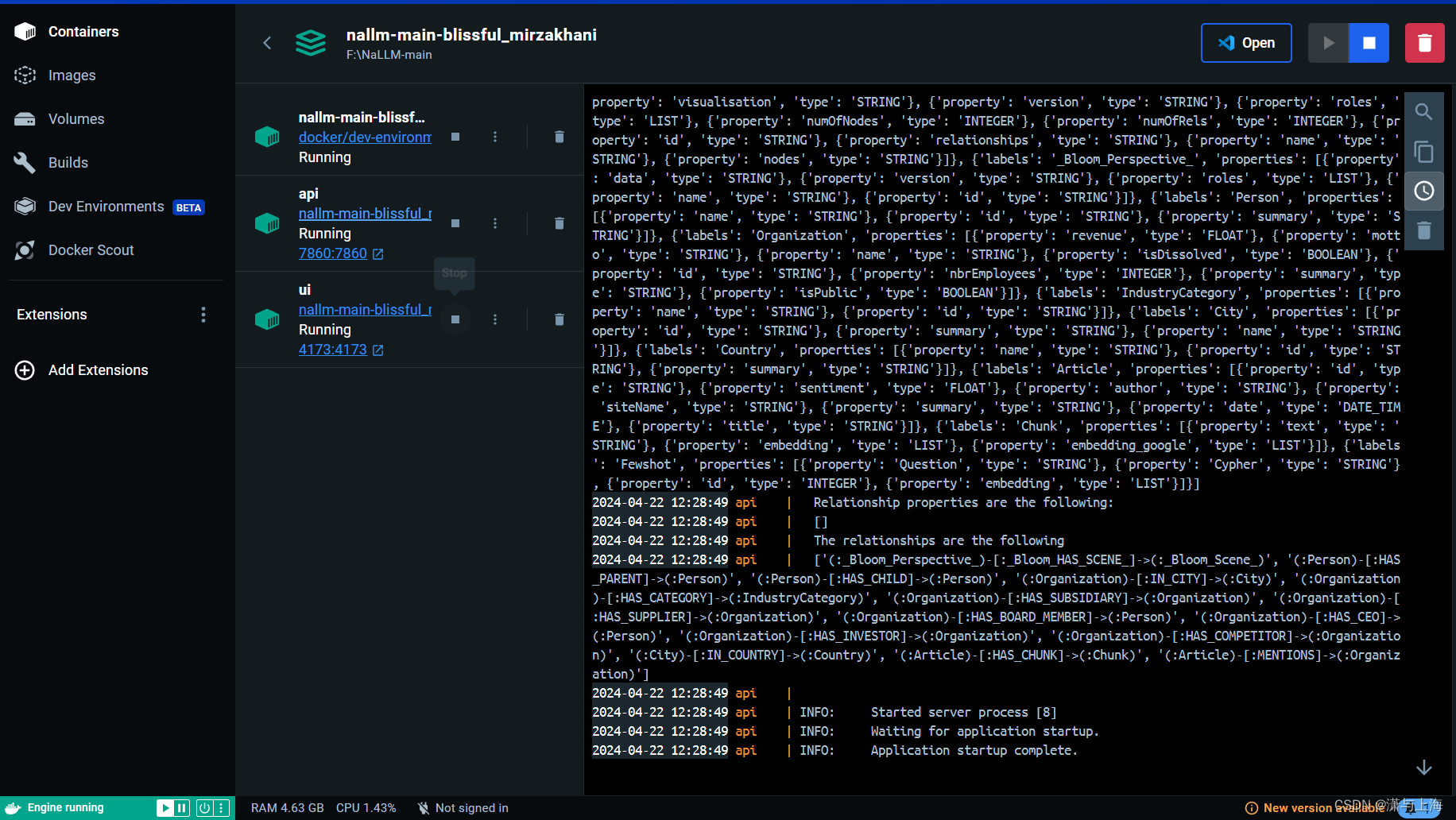Click RAM 4.63 GB indicator
The height and width of the screenshot is (820, 1456).
pyautogui.click(x=288, y=808)
